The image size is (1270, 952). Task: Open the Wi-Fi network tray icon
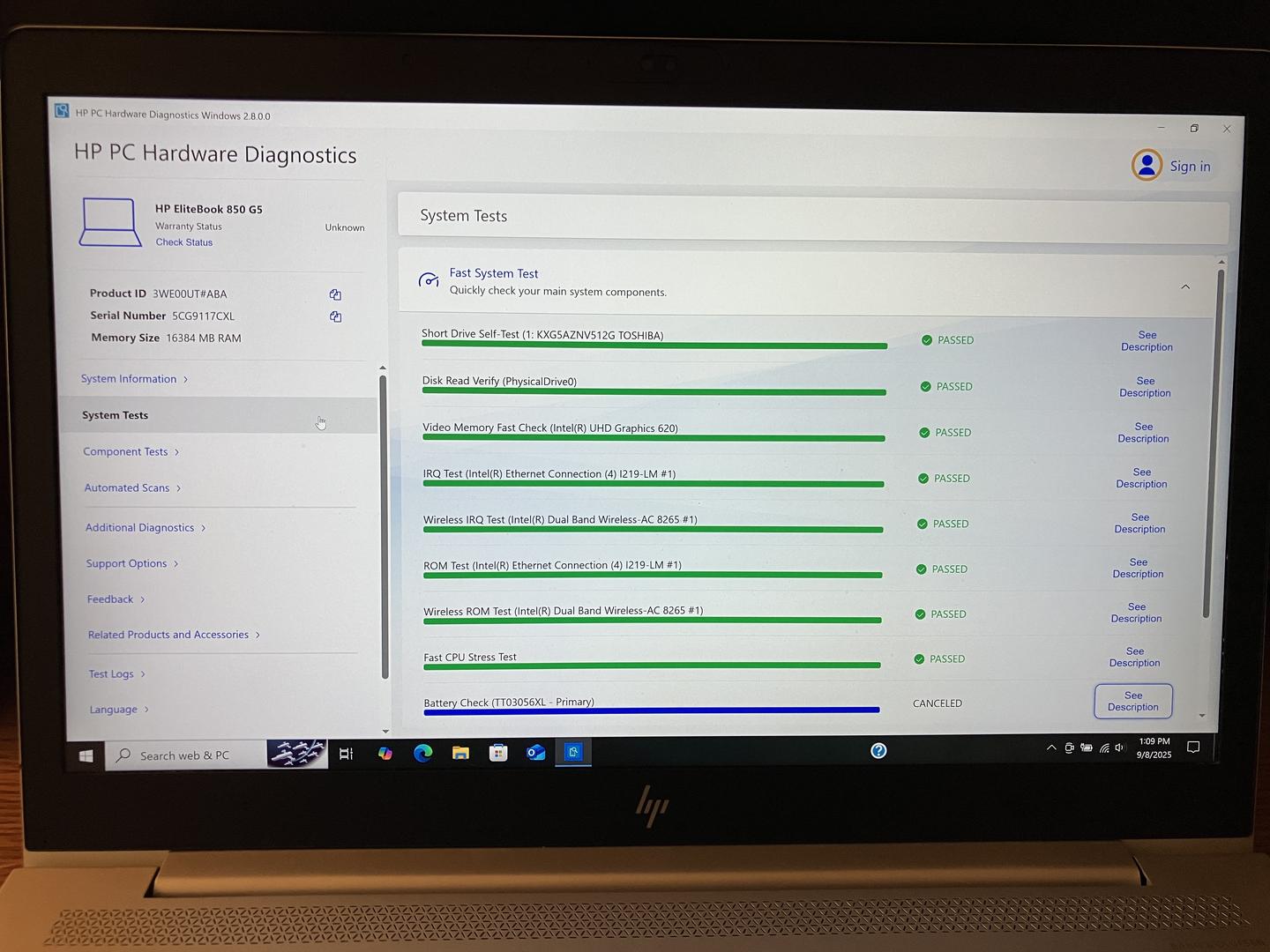(1104, 747)
